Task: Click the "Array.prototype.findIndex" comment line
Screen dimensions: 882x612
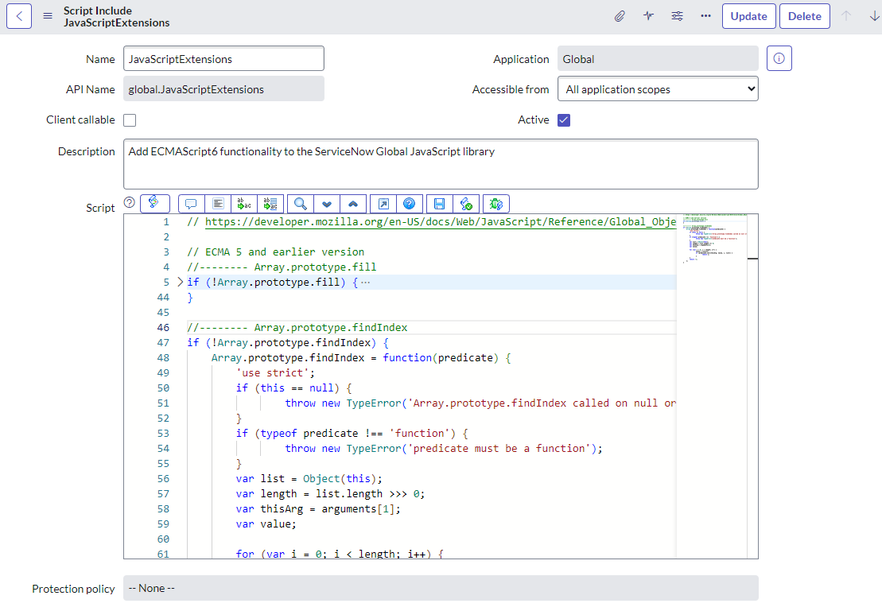Action: 297,327
